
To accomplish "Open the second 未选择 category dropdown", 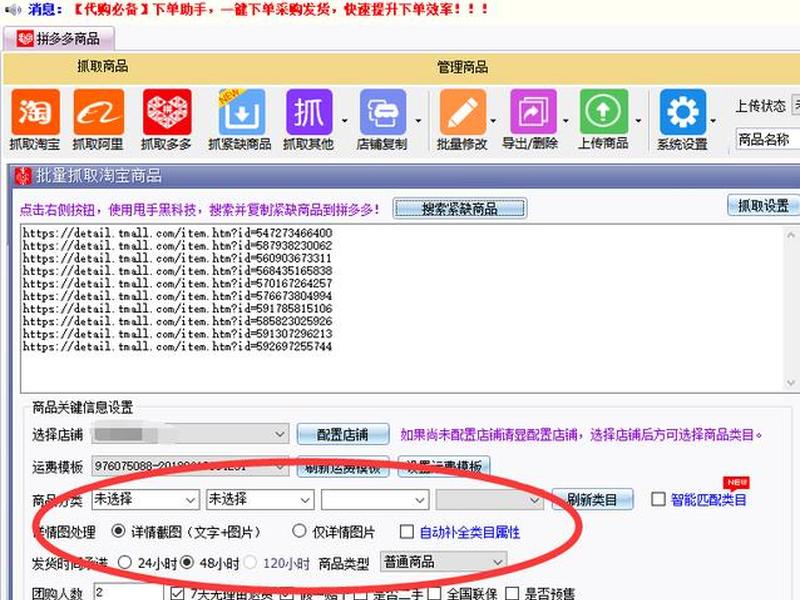I will pos(260,499).
